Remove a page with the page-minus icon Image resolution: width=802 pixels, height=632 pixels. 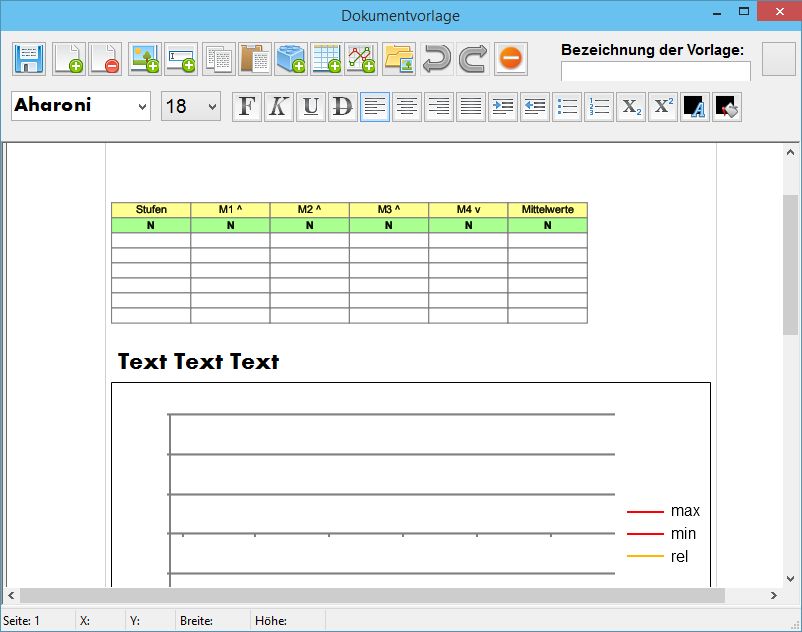click(105, 59)
